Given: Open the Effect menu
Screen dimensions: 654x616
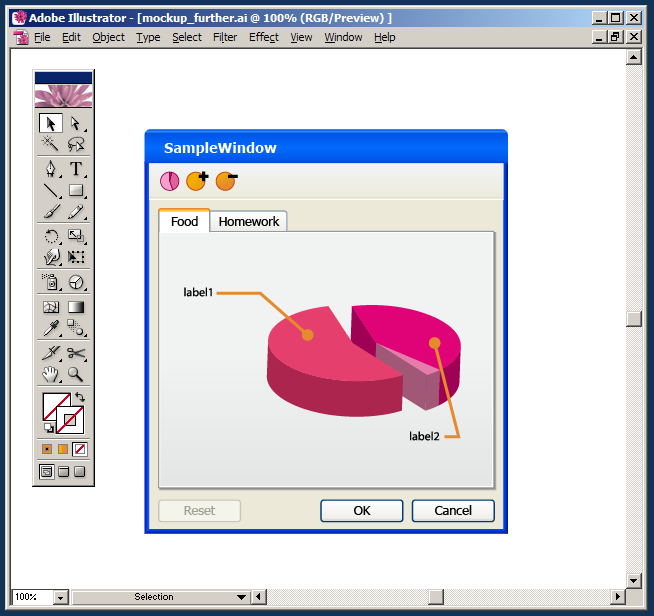Looking at the screenshot, I should [x=264, y=37].
